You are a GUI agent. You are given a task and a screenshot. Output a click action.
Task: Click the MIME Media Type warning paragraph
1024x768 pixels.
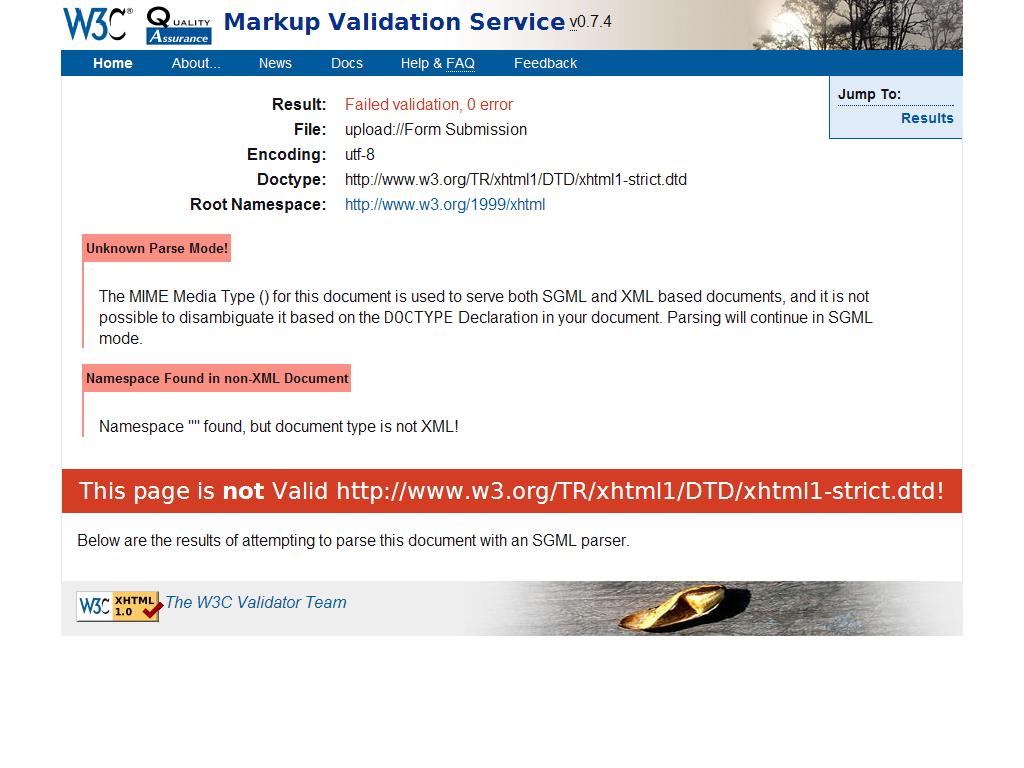pyautogui.click(x=486, y=317)
